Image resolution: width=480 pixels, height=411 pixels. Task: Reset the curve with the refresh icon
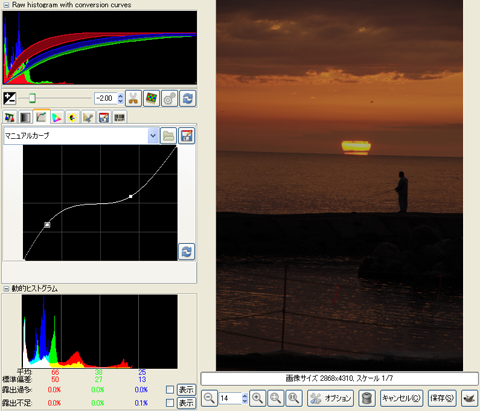[187, 251]
